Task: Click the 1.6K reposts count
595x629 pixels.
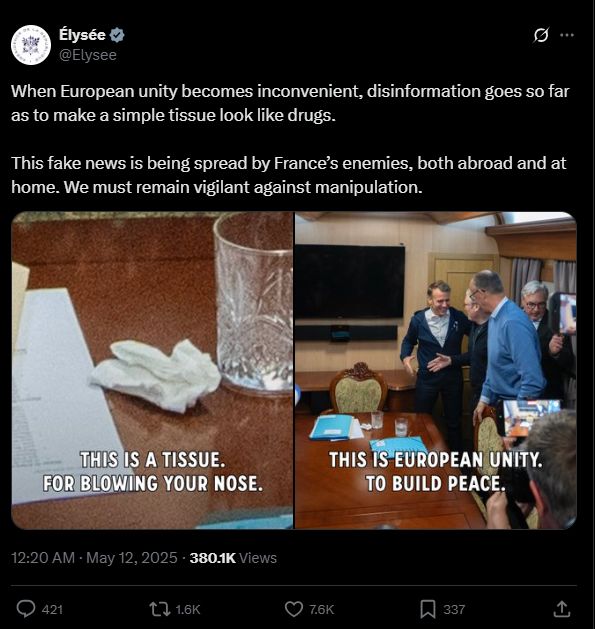Action: (188, 610)
